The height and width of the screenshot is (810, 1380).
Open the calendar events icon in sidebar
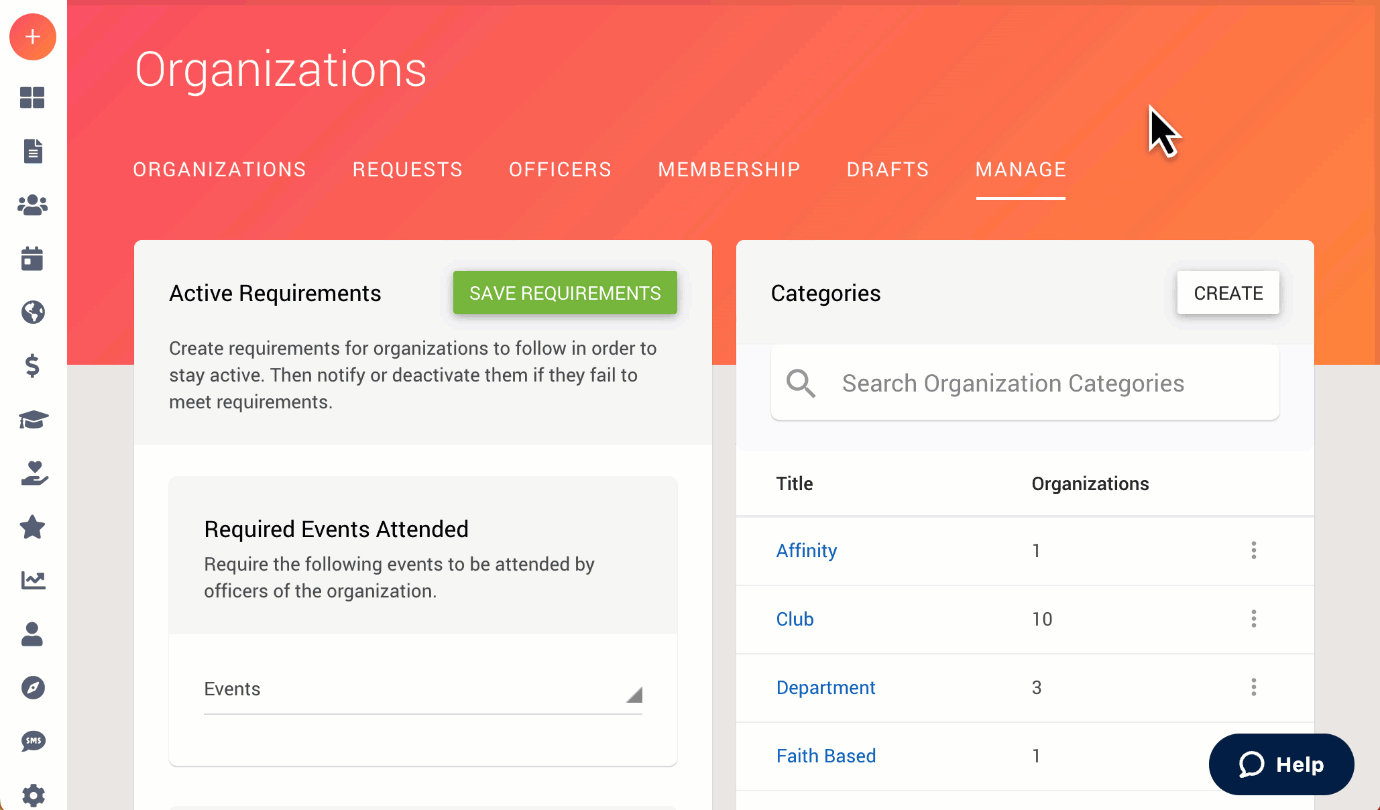[x=33, y=259]
